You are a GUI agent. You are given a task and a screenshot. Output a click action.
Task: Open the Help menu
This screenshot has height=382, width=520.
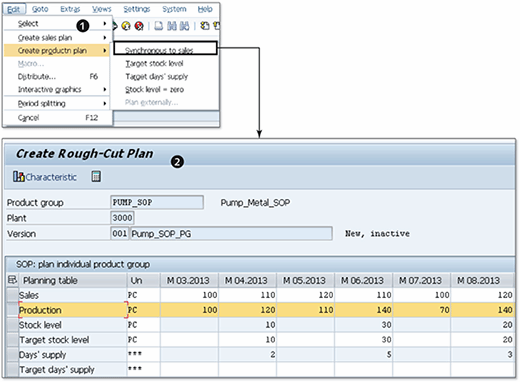coord(205,9)
